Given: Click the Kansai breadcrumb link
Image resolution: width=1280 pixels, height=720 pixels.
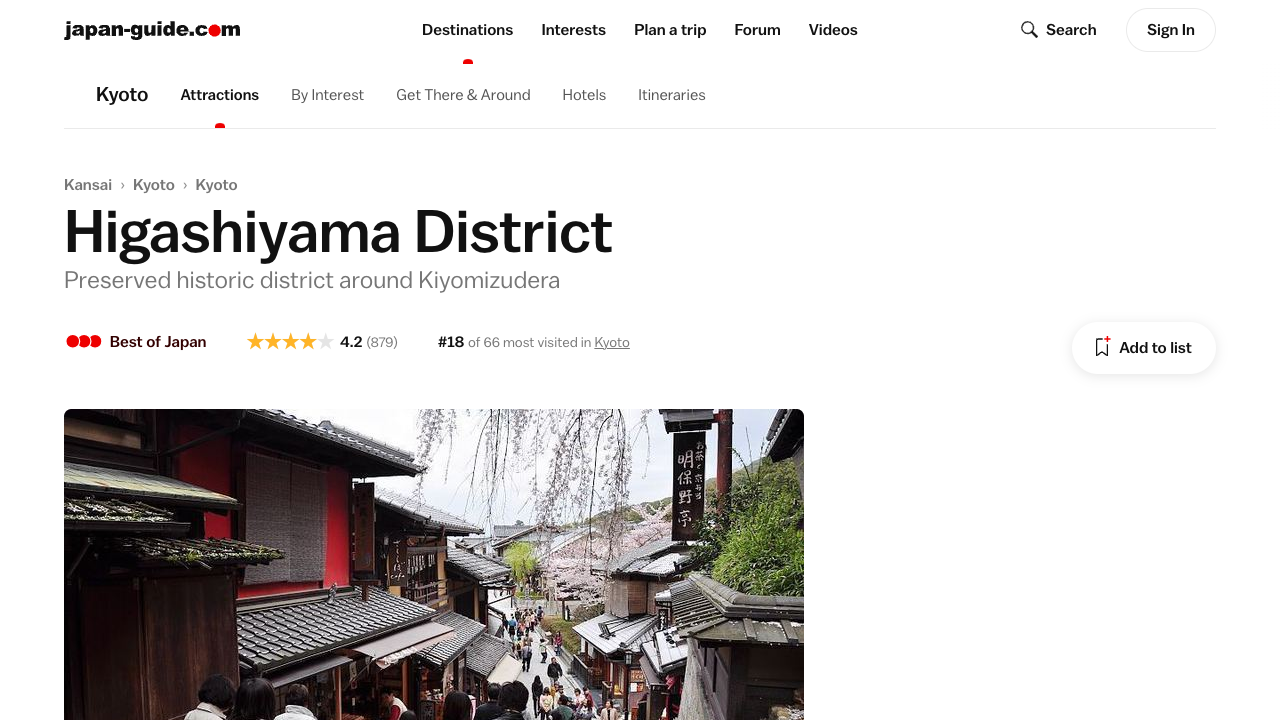Looking at the screenshot, I should [88, 185].
